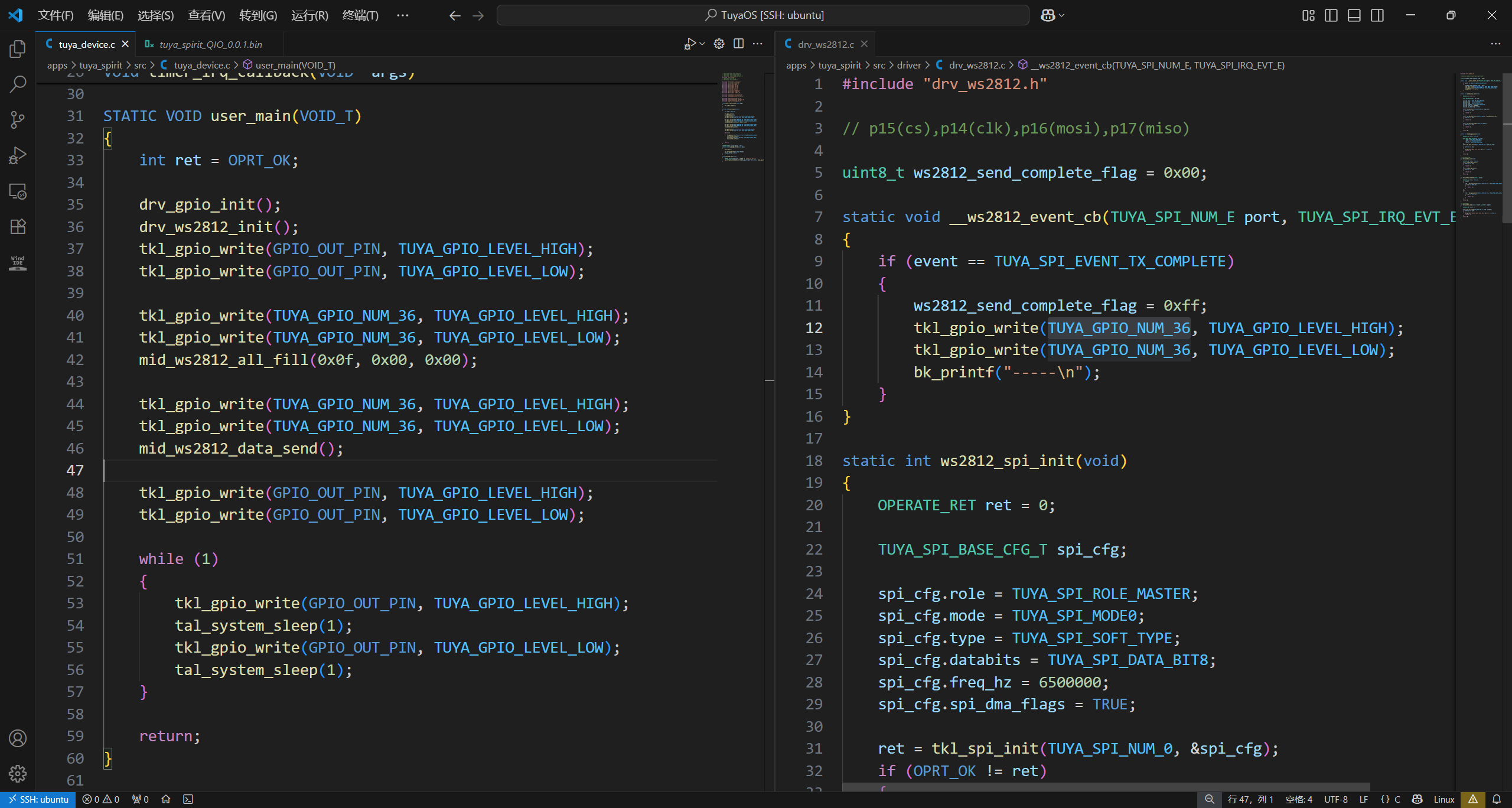Image resolution: width=1512 pixels, height=808 pixels.
Task: Expand 'driver' breadcrumb in right editor
Action: click(909, 66)
